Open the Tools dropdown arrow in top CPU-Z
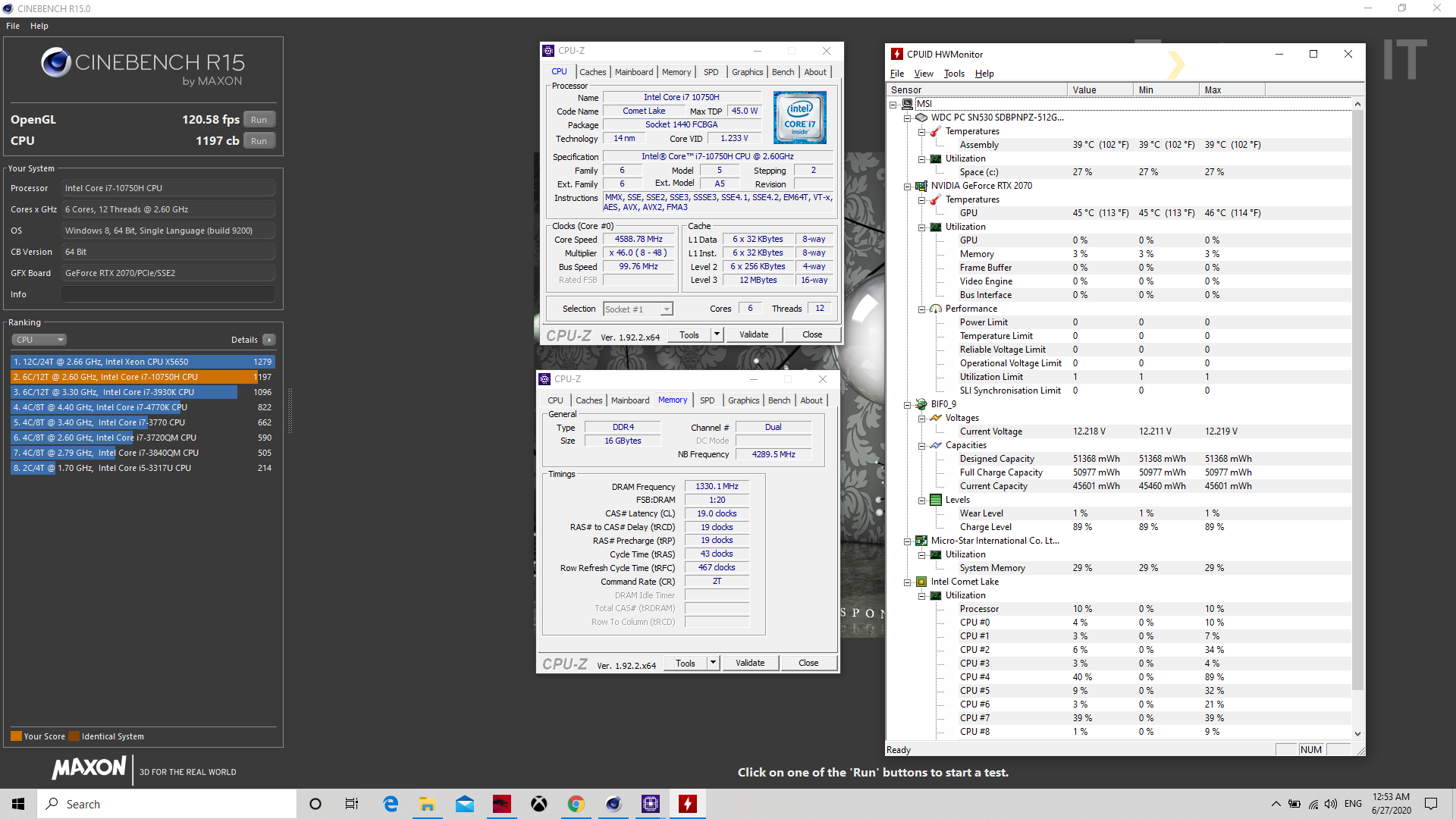 click(717, 334)
